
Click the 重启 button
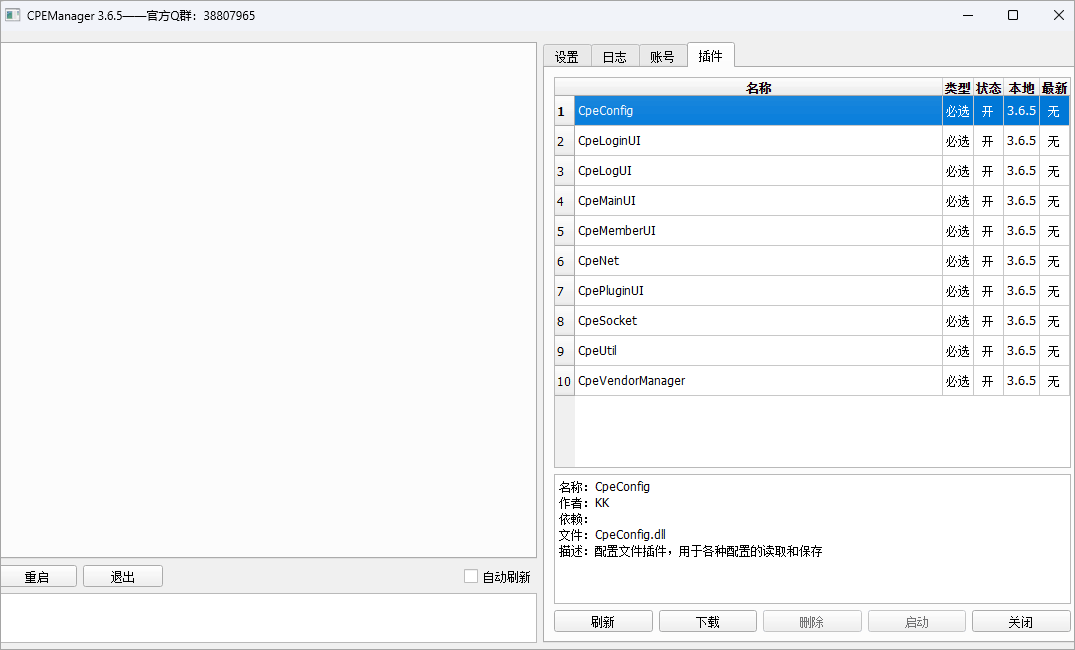tap(38, 577)
